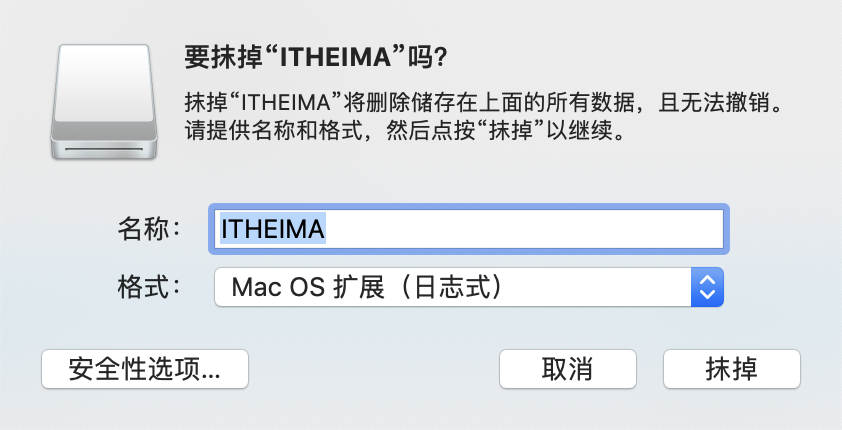Click the quoted “抹掉” in the instruction text

point(510,130)
